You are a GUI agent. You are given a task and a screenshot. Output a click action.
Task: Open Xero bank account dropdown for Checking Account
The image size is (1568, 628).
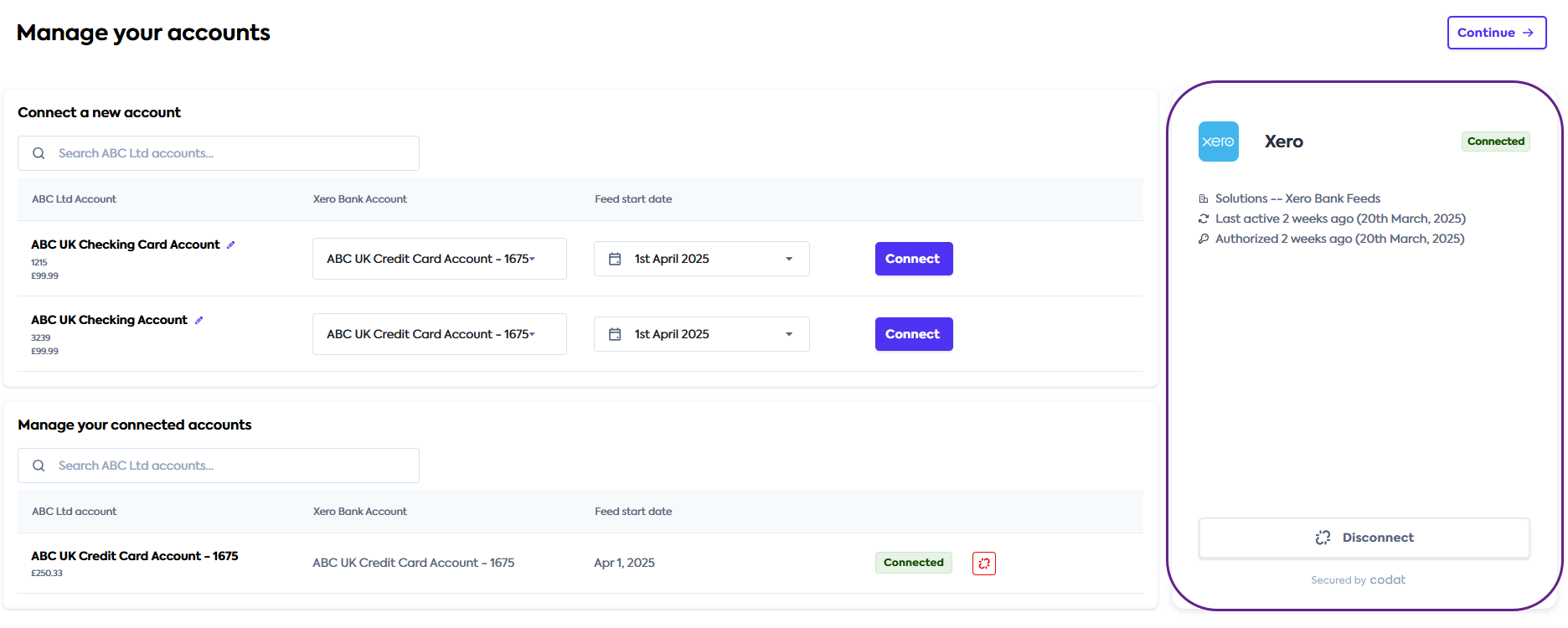[x=439, y=335]
